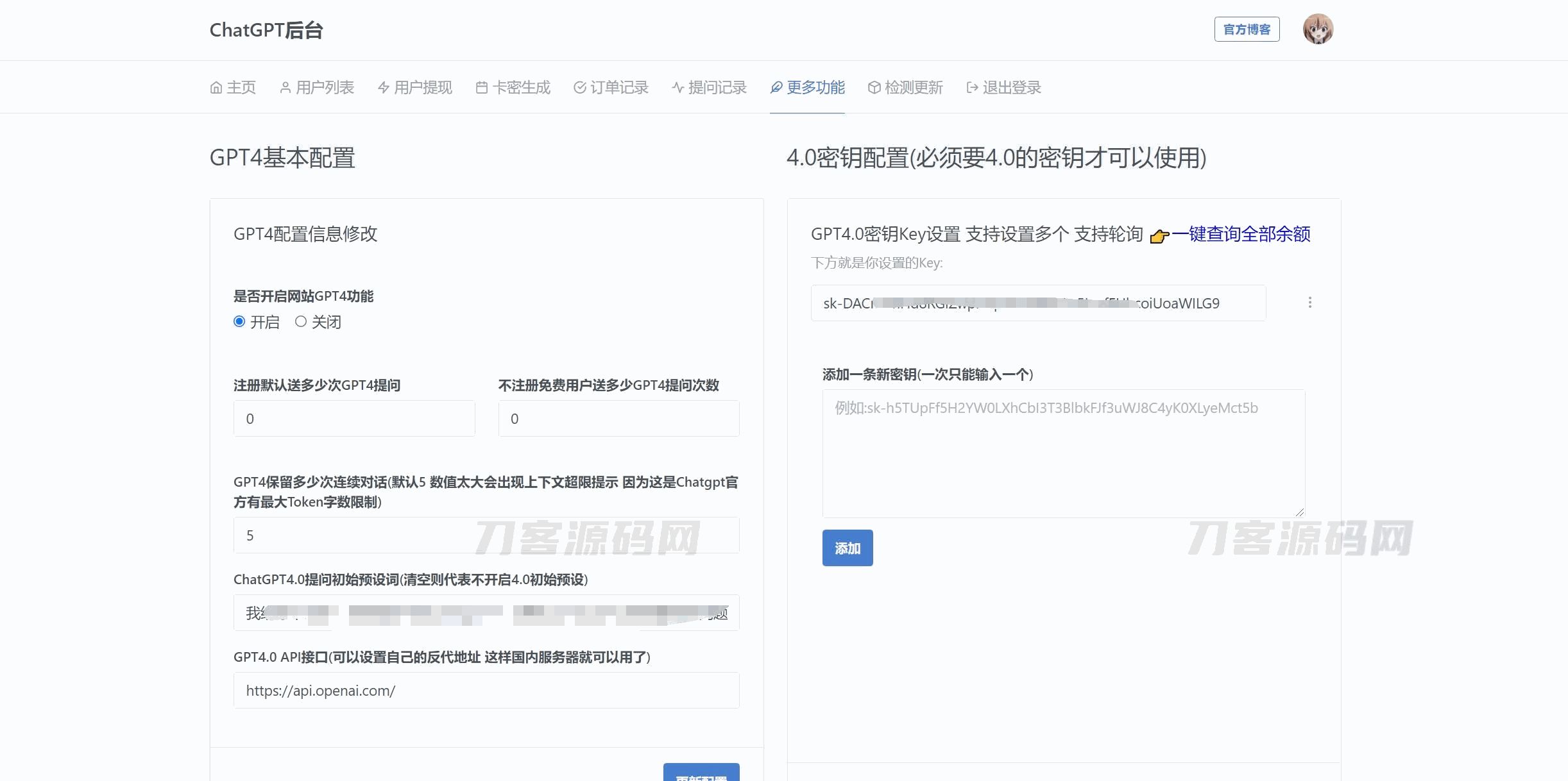Click the activity icon beside 提问记录
The height and width of the screenshot is (781, 1568).
pos(678,88)
